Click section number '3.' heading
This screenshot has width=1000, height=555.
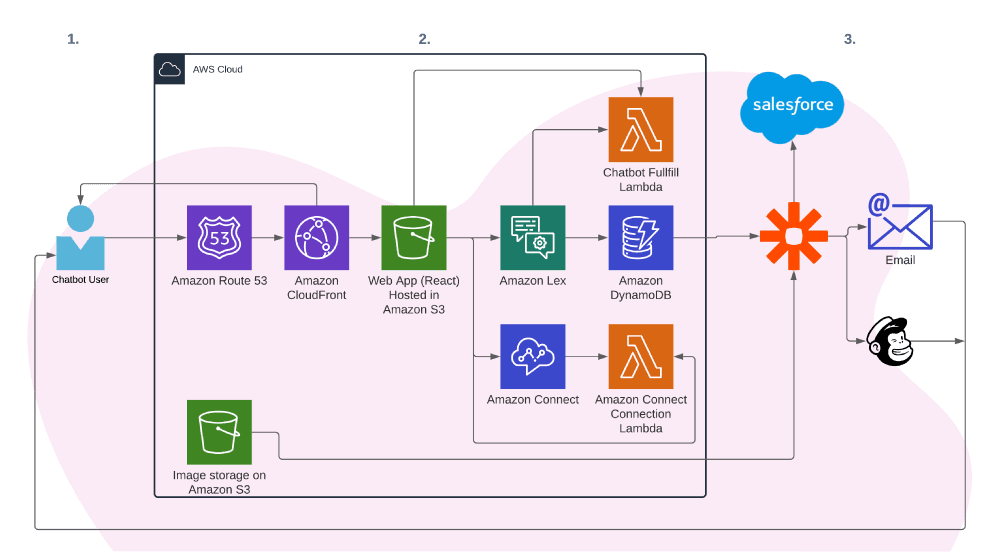(x=849, y=39)
